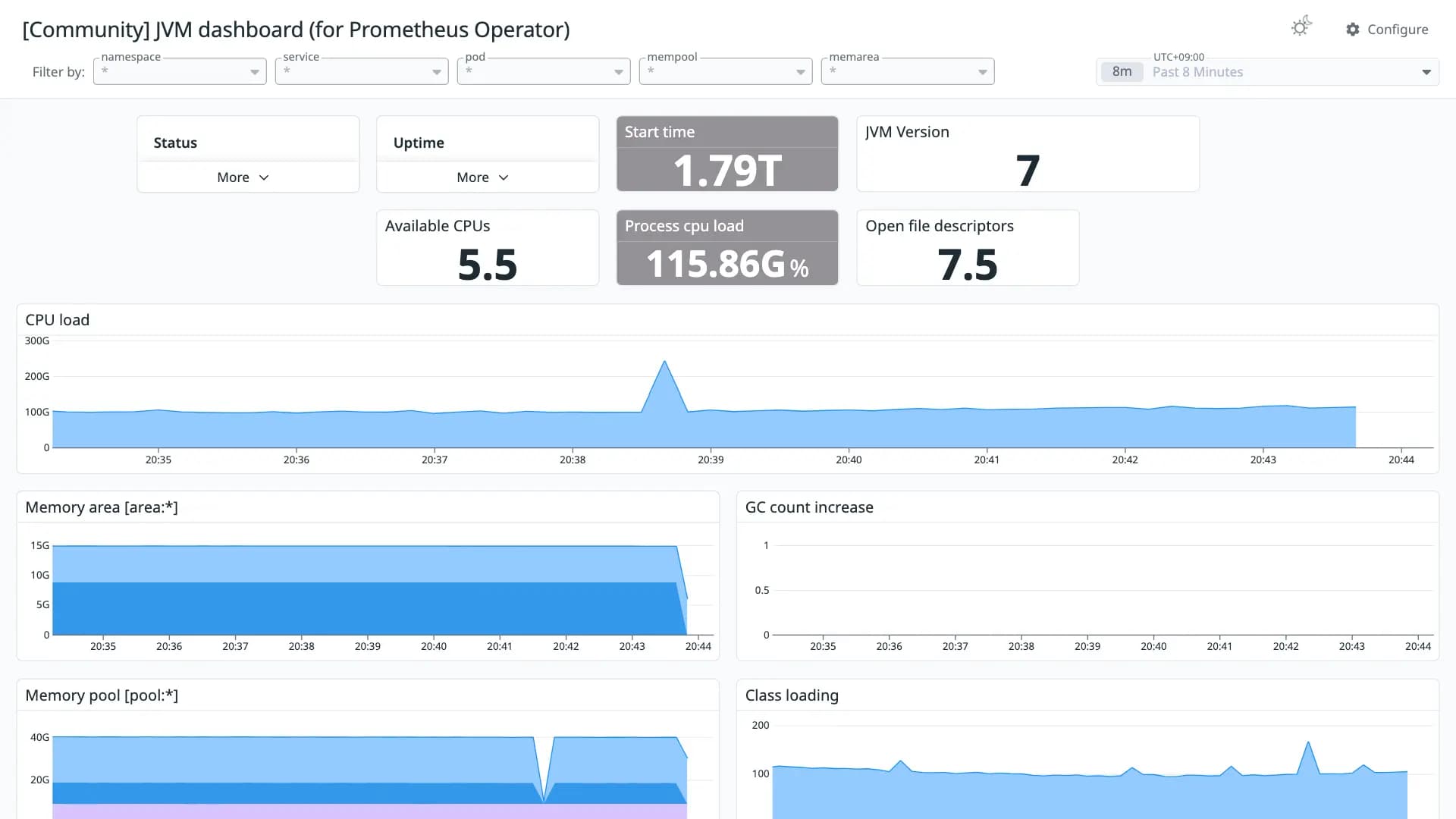Select the Start time 1.79T widget
Viewport: 1456px width, 819px height.
727,153
